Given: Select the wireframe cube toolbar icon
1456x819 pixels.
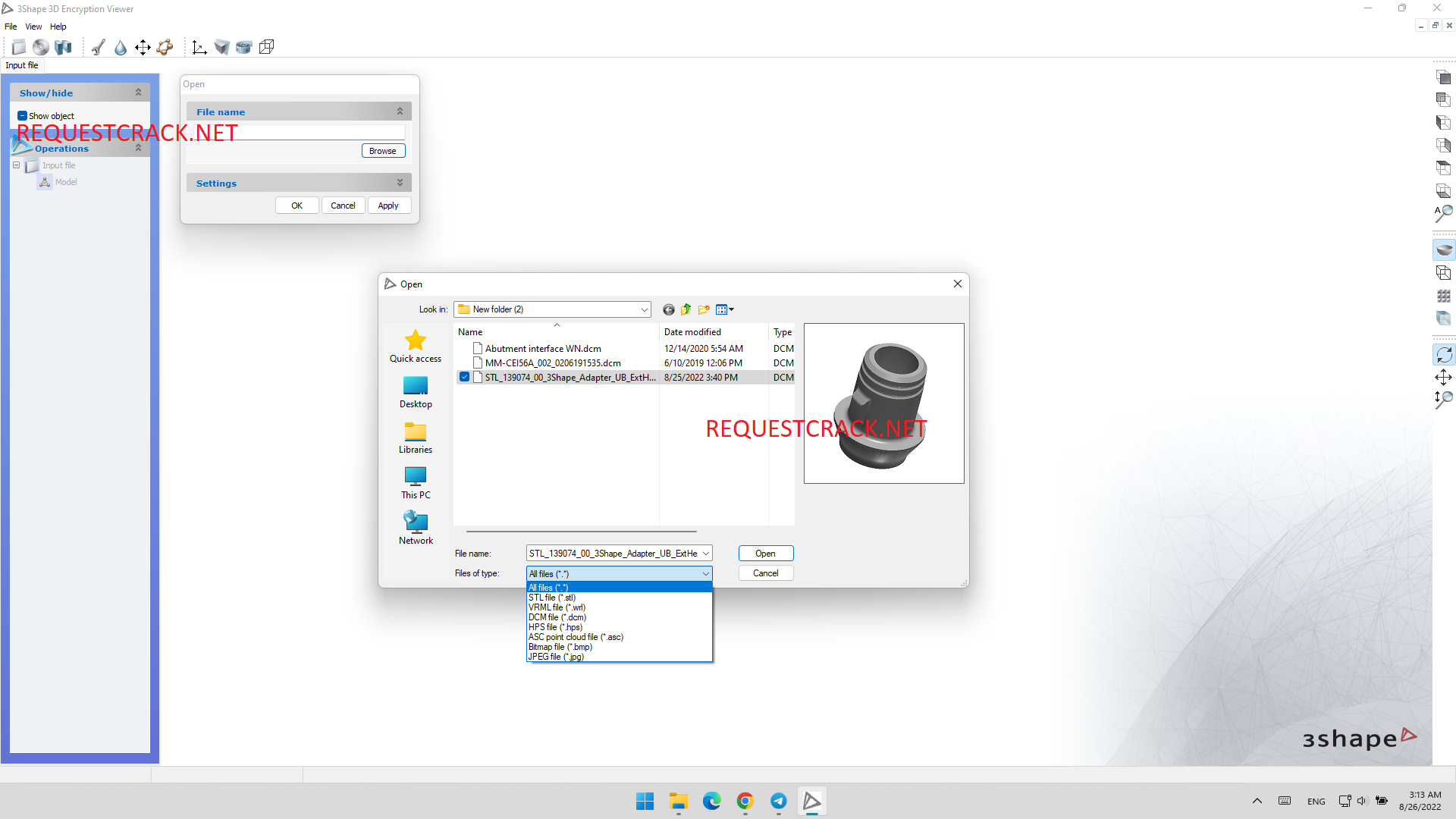Looking at the screenshot, I should coord(266,48).
